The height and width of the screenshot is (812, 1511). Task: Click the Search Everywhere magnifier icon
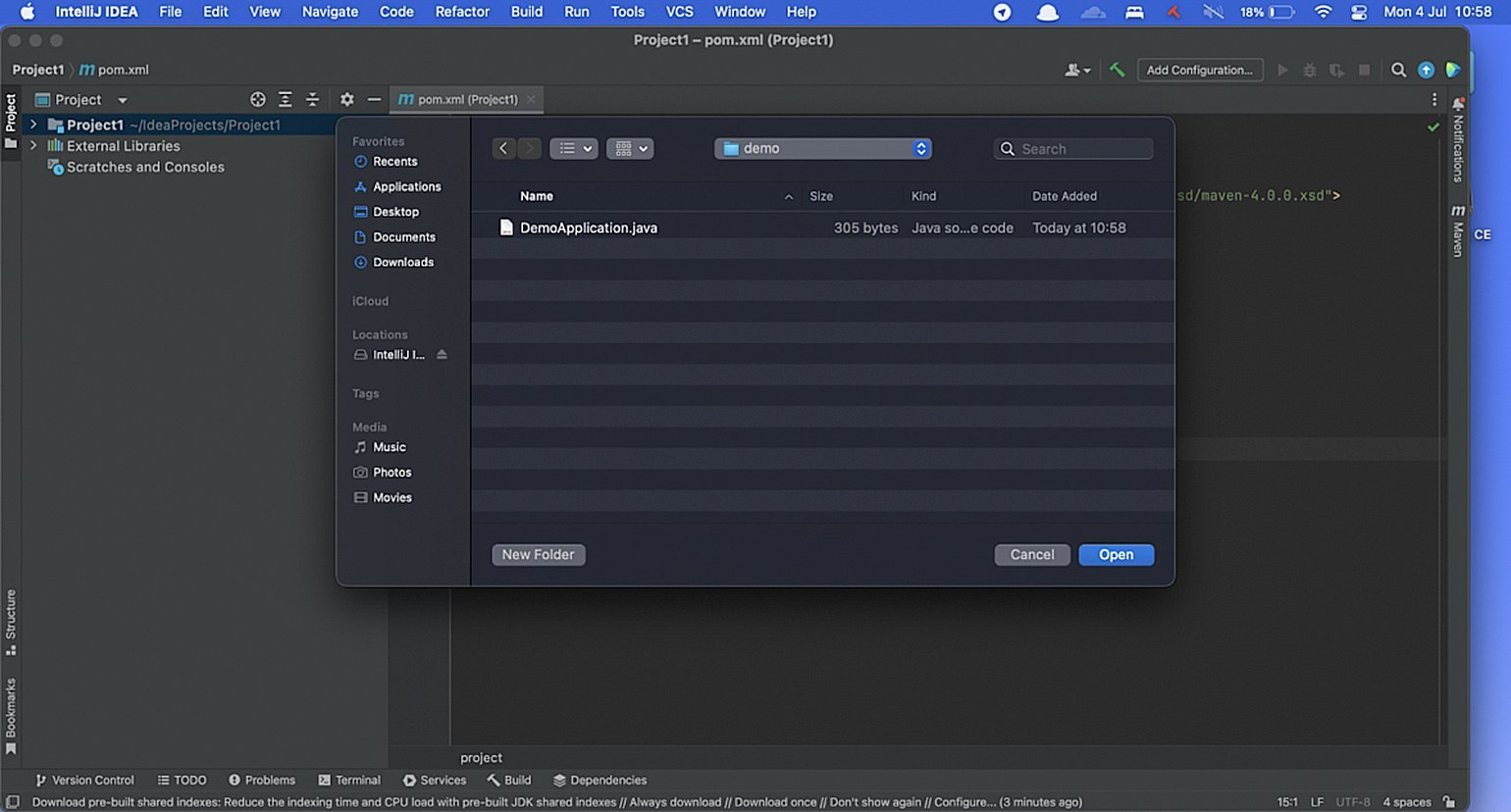click(1398, 70)
